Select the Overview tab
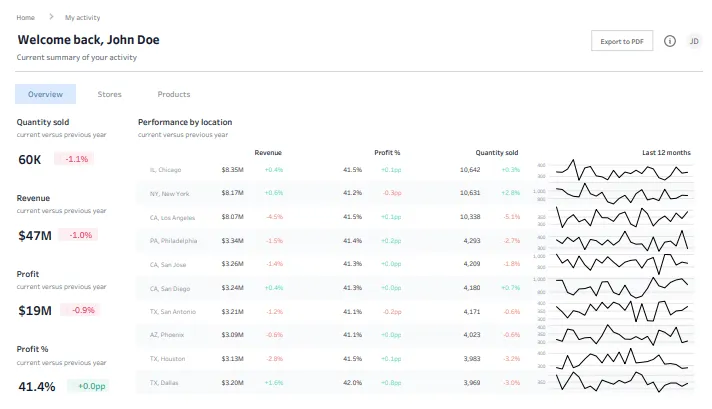This screenshot has height=409, width=712. coord(45,94)
